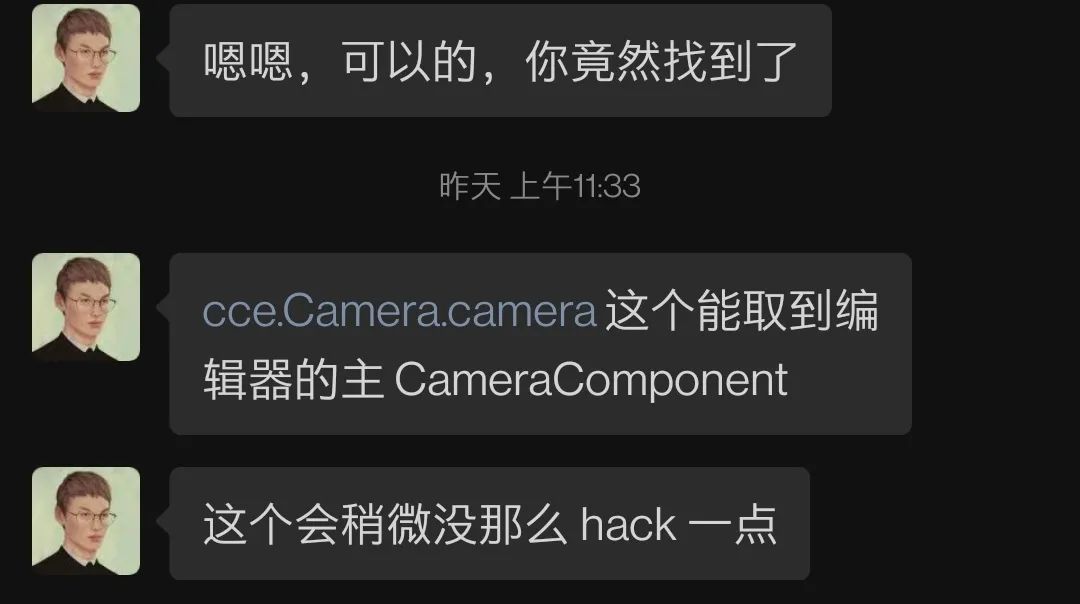Click the 昨天 上午11:33 timestamp
1080x604 pixels.
(x=540, y=186)
